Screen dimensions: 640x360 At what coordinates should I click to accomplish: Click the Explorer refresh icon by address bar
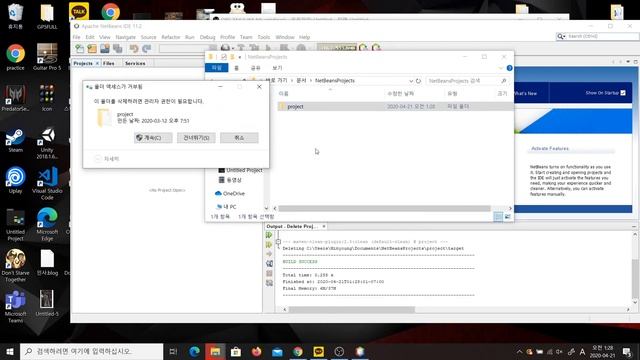coord(418,81)
